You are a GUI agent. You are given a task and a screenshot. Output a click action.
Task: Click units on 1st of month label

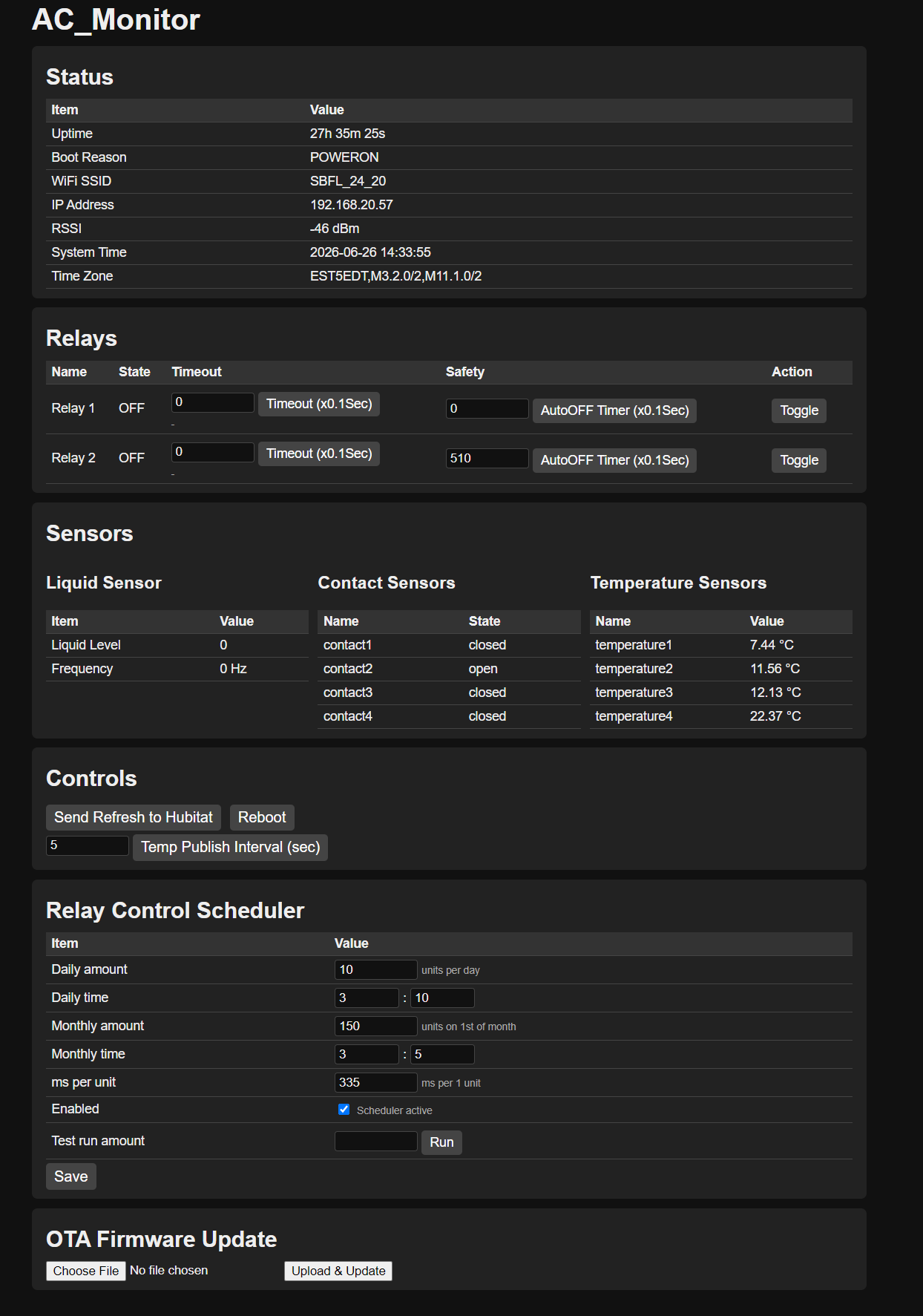tap(469, 1027)
